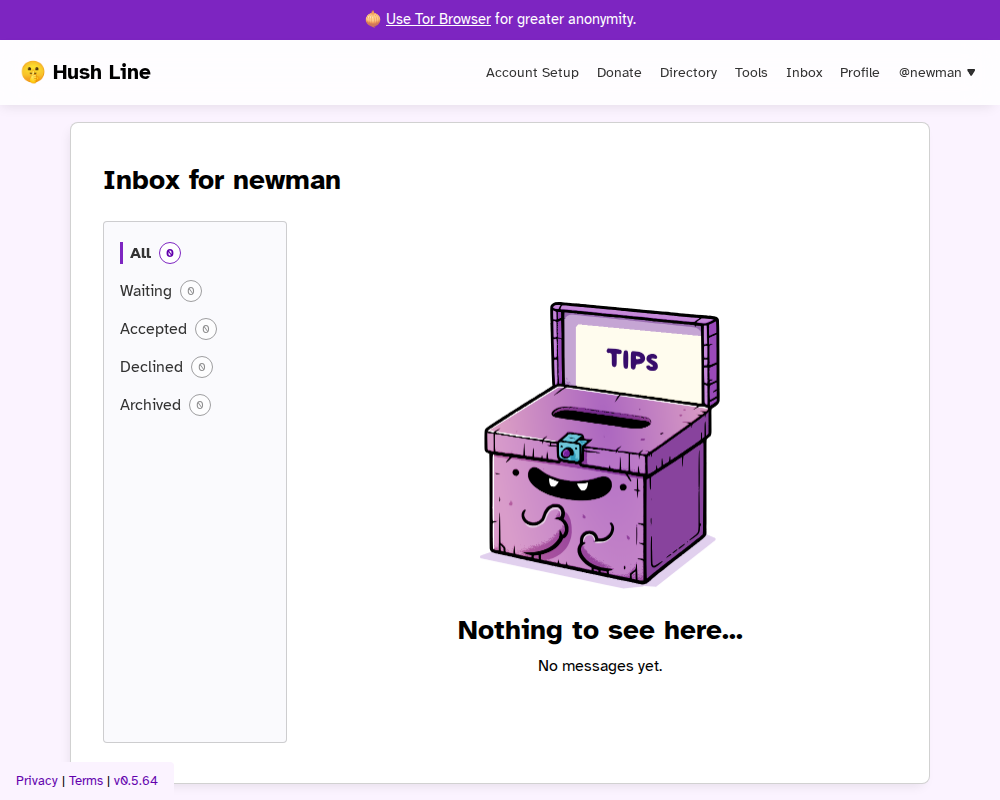Click the Declined count badge
1000x800 pixels.
202,367
